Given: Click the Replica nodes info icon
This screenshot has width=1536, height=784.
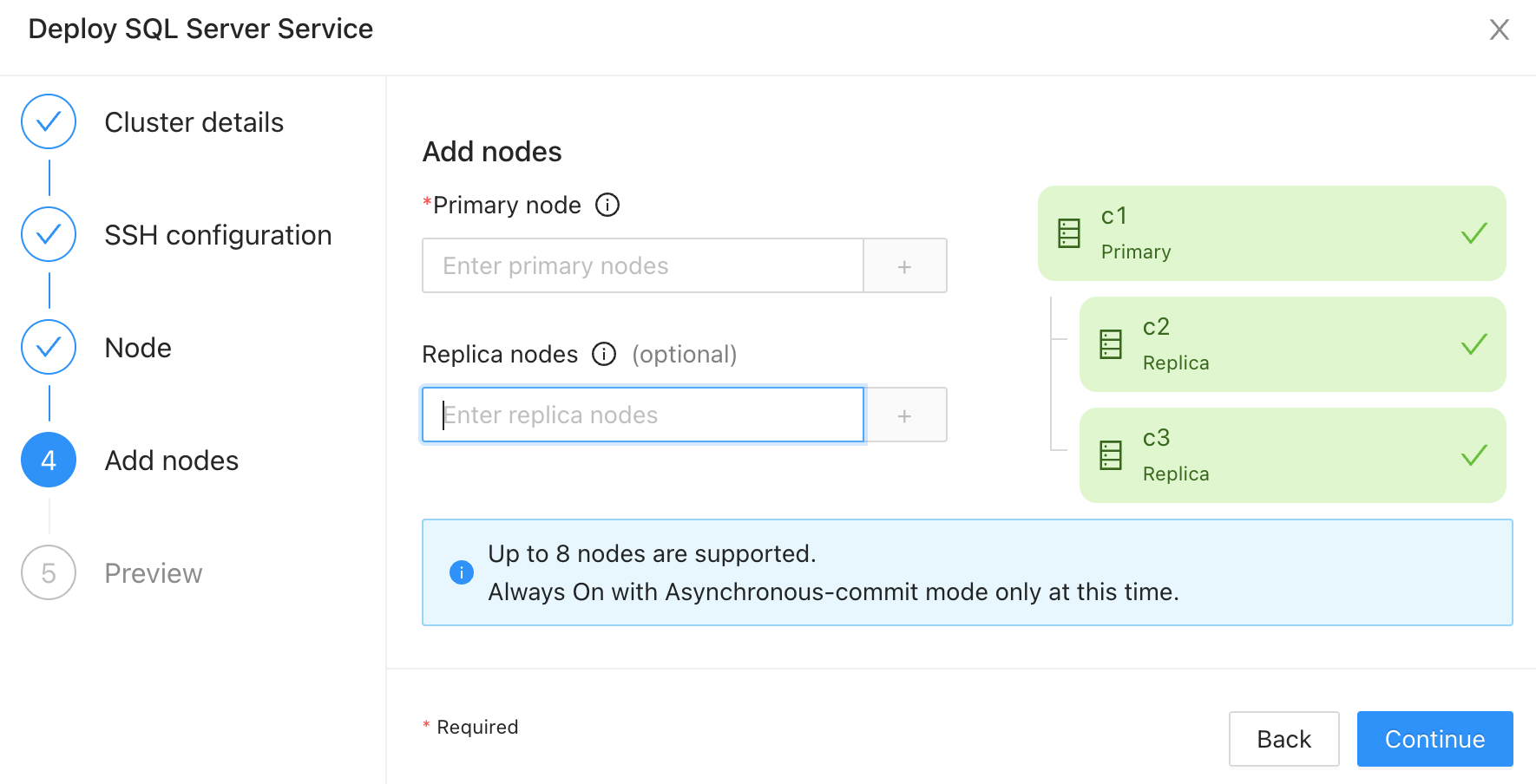Looking at the screenshot, I should pos(604,355).
